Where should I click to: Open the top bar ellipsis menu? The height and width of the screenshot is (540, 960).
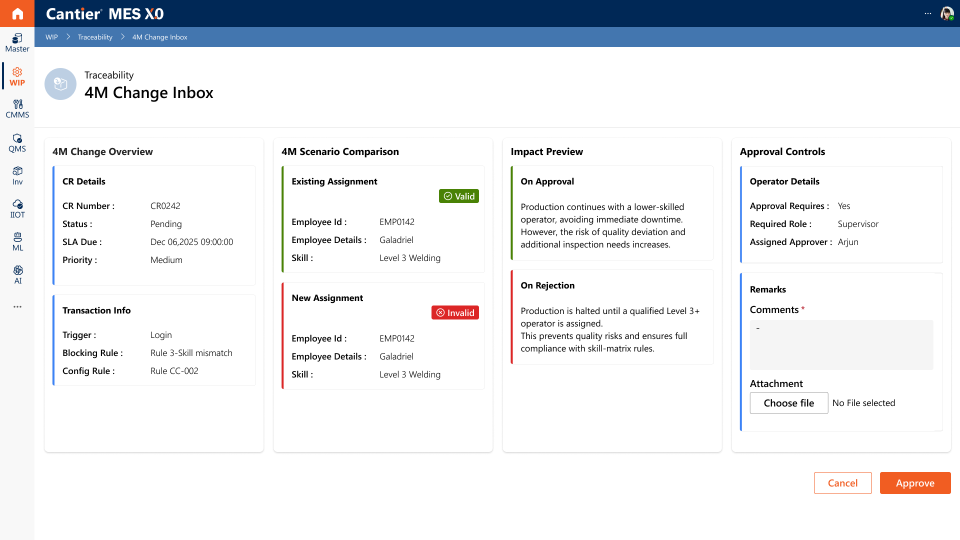tap(928, 13)
